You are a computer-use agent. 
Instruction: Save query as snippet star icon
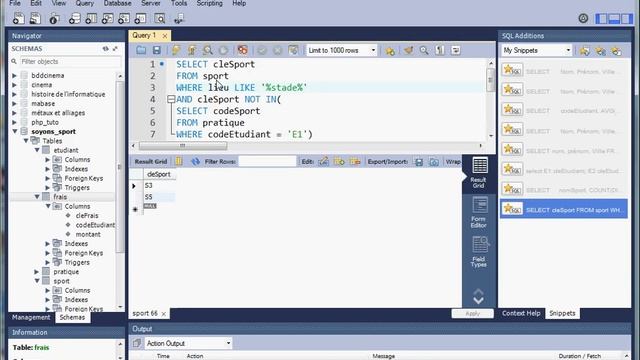(x=390, y=51)
